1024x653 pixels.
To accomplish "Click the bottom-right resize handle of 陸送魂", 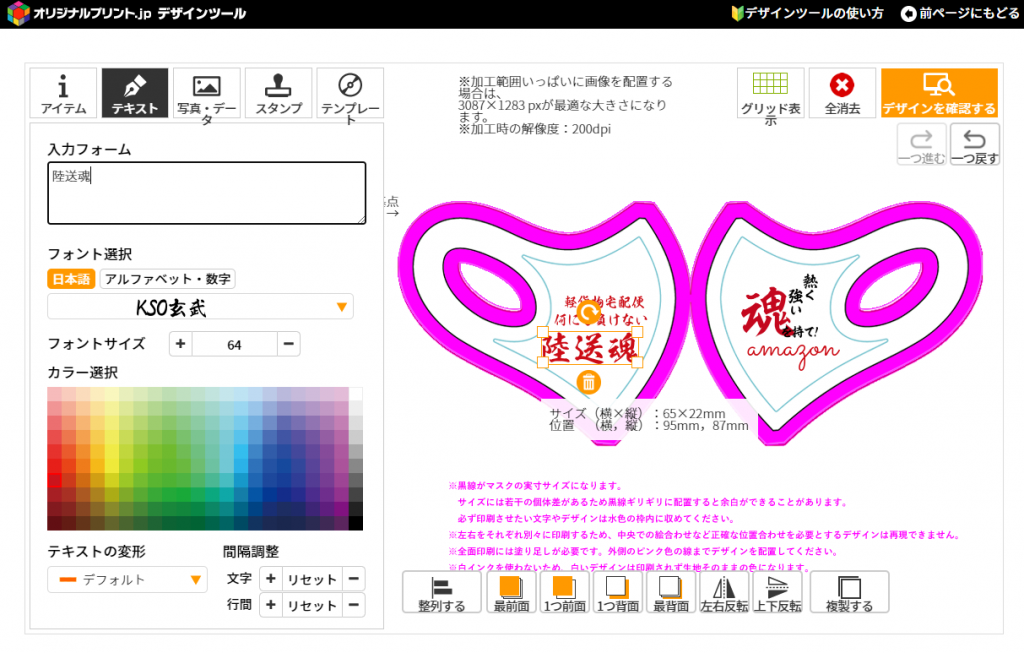I will coord(637,363).
